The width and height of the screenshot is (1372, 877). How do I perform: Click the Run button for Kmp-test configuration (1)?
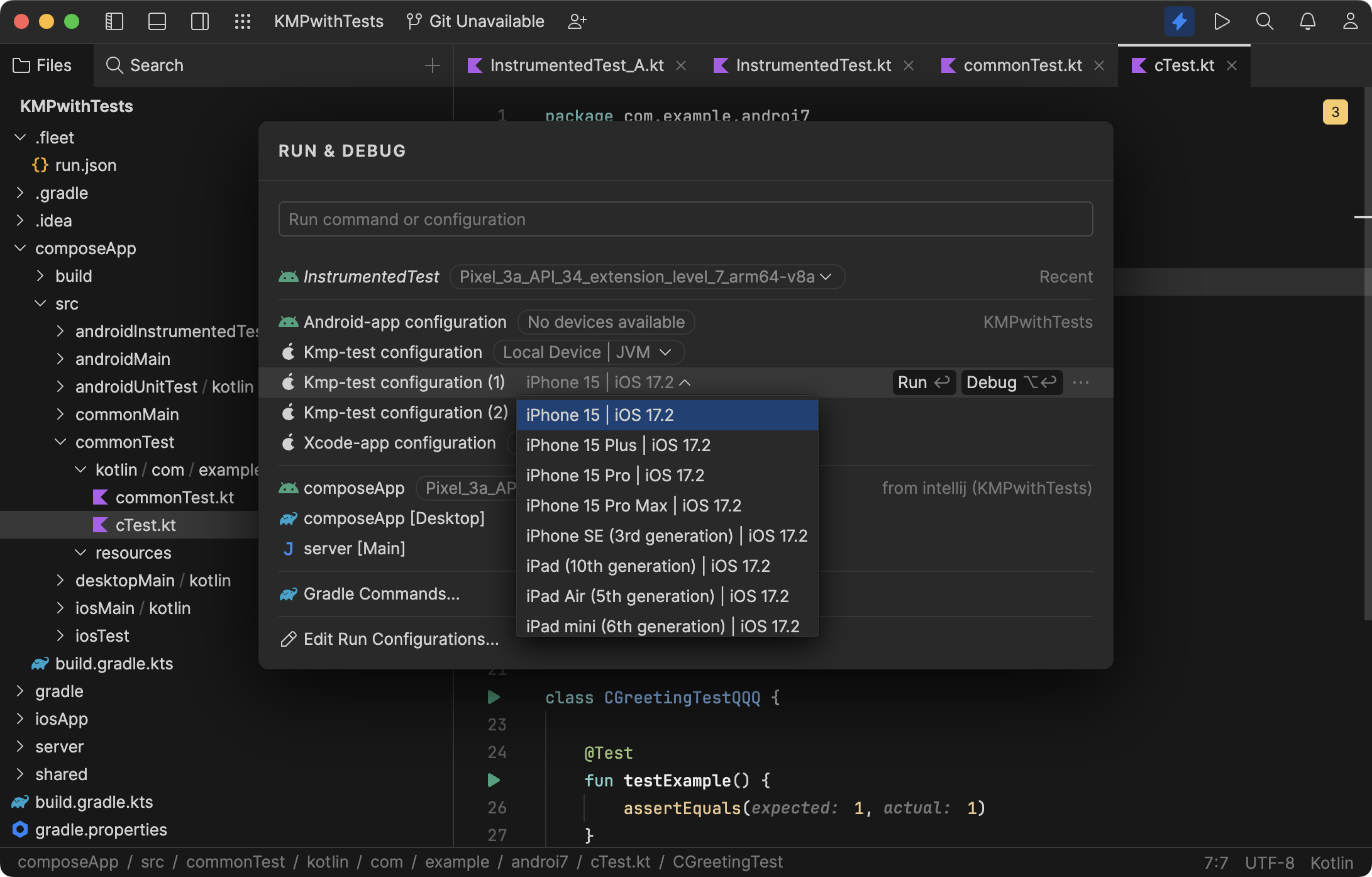923,382
